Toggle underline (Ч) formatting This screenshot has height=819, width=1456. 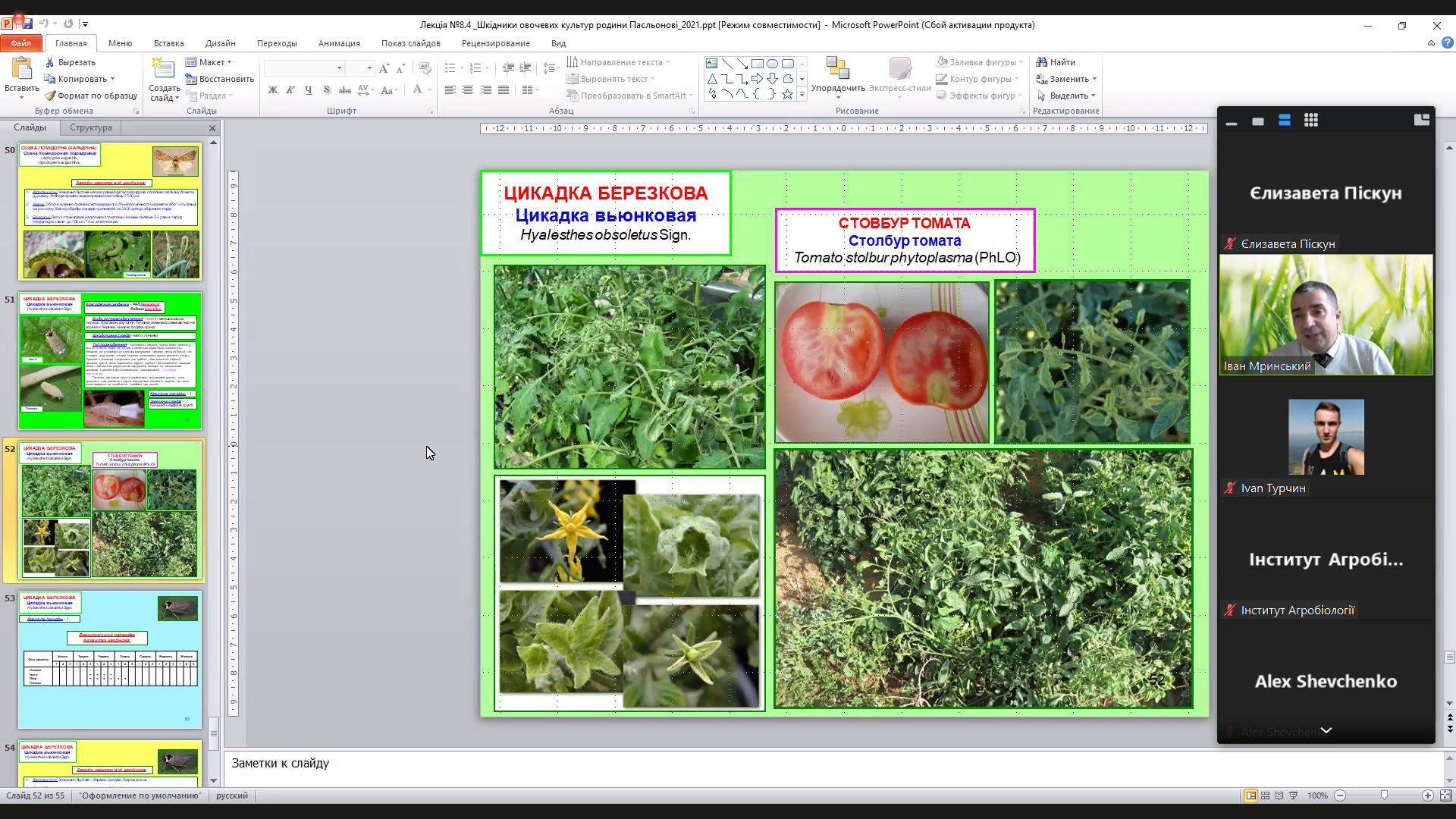pos(308,90)
